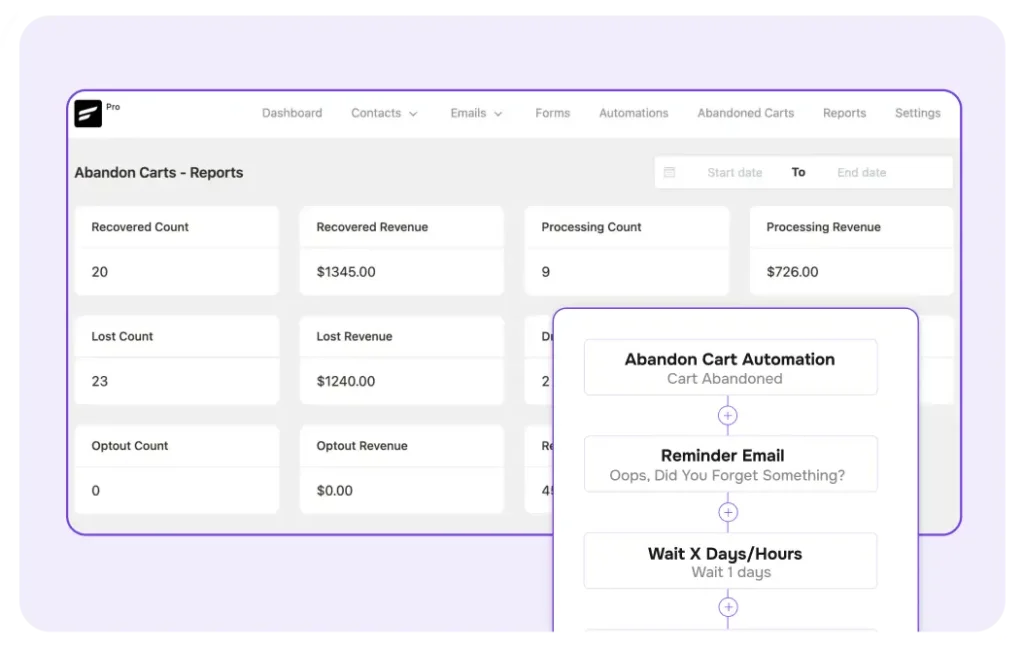Click the Recovered Revenue stat card
The image size is (1024, 649).
[401, 250]
